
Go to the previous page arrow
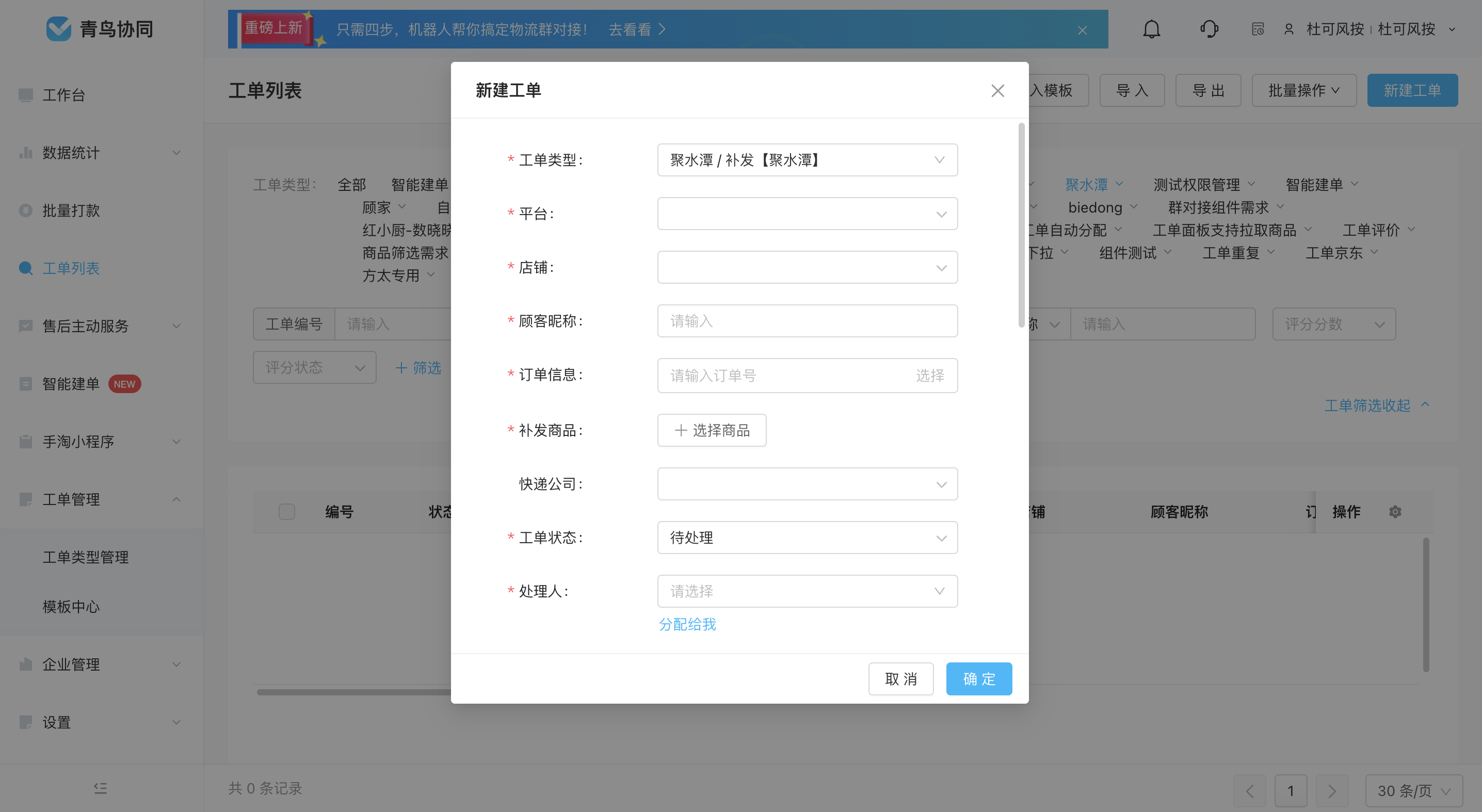pyautogui.click(x=1250, y=791)
